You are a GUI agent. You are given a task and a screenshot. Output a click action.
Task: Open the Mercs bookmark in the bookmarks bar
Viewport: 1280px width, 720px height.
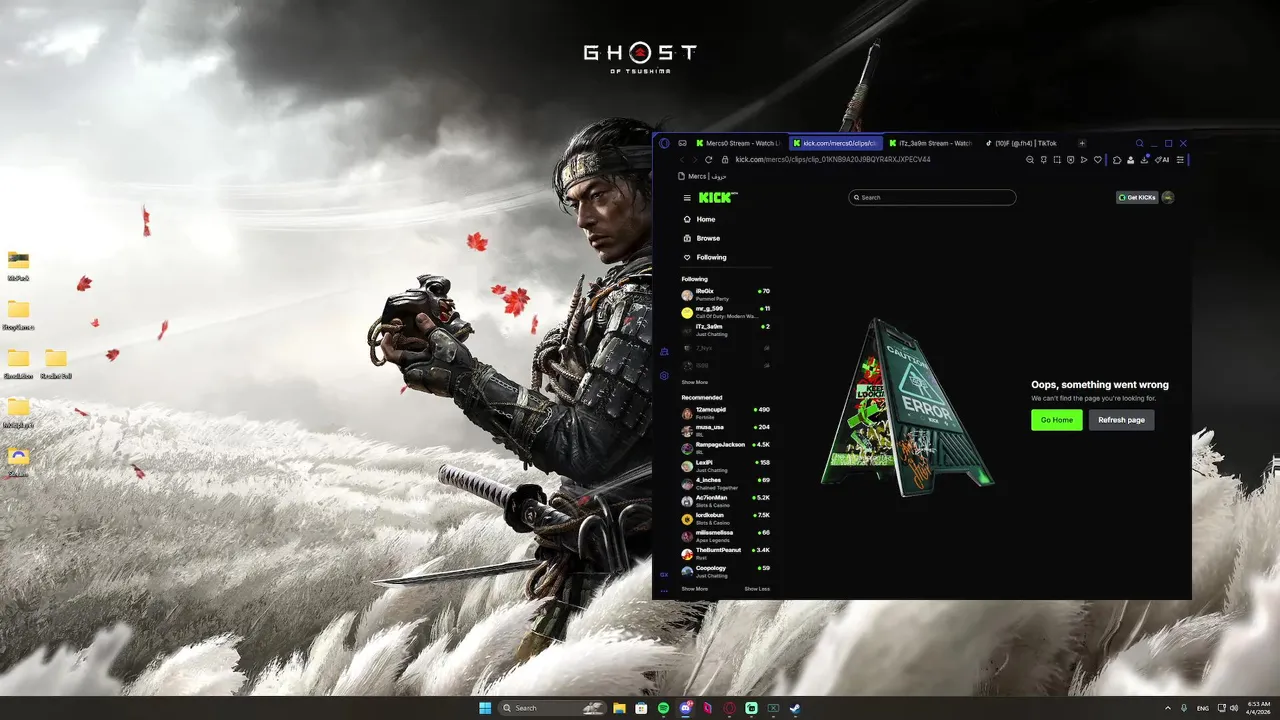[702, 176]
